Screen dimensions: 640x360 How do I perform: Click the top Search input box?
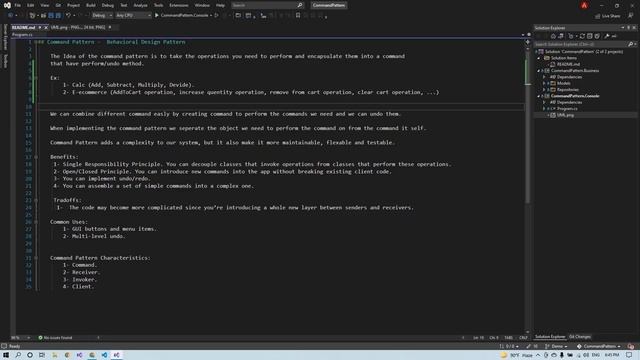pos(267,5)
